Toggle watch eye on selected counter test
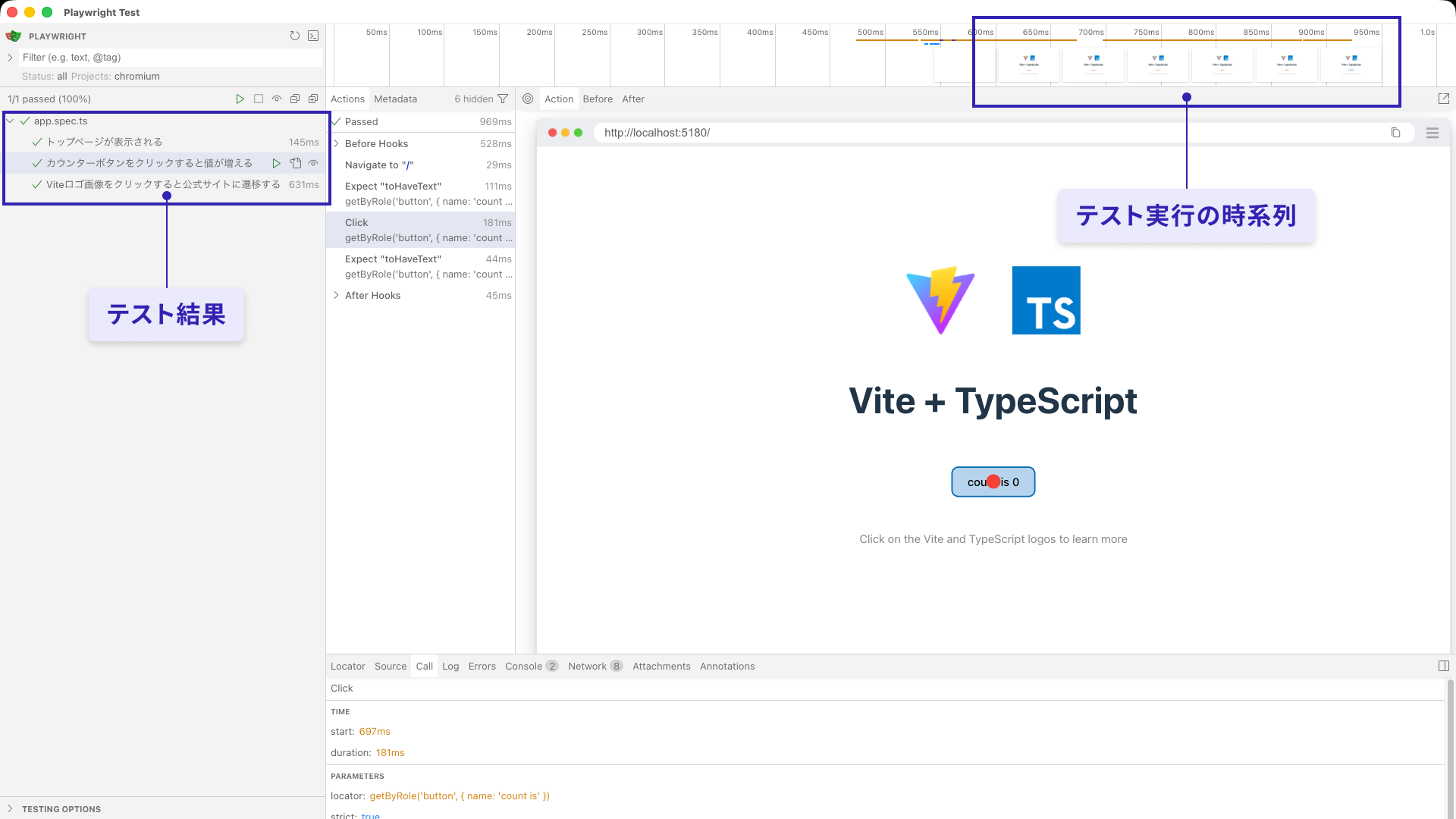Image resolution: width=1456 pixels, height=819 pixels. 313,163
